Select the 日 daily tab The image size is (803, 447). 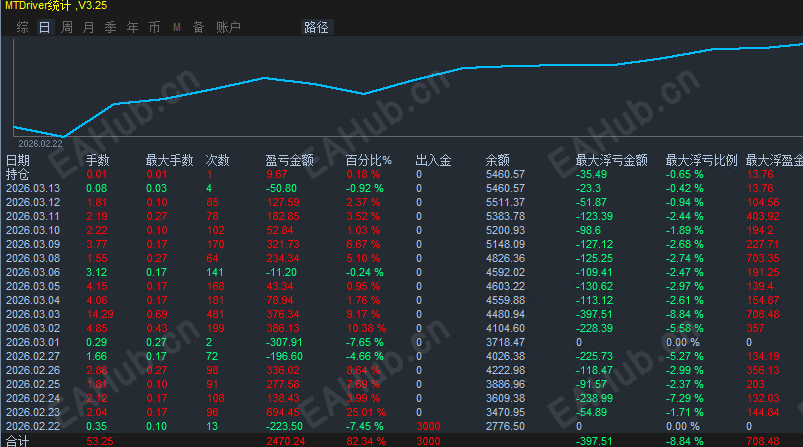click(x=45, y=27)
